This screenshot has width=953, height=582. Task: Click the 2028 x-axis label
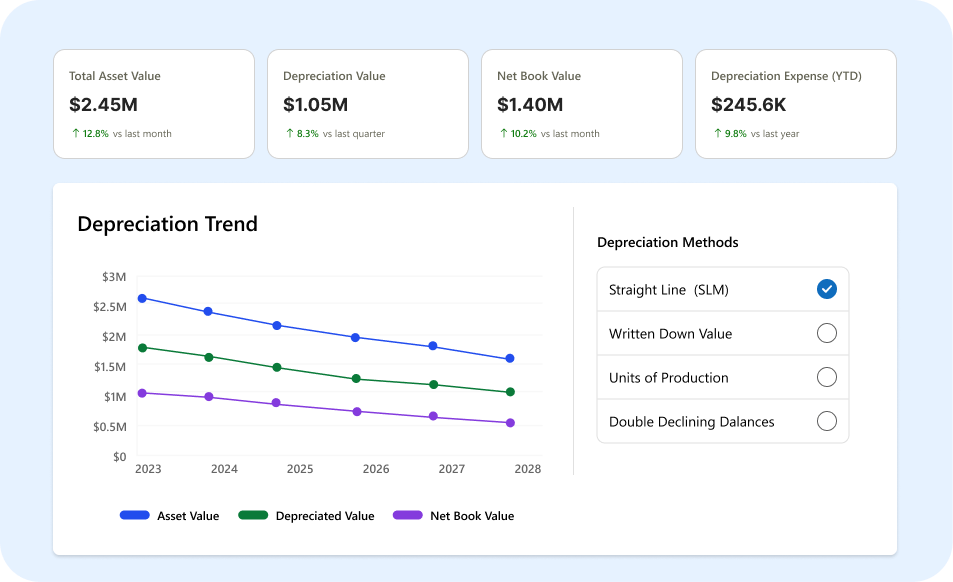528,469
